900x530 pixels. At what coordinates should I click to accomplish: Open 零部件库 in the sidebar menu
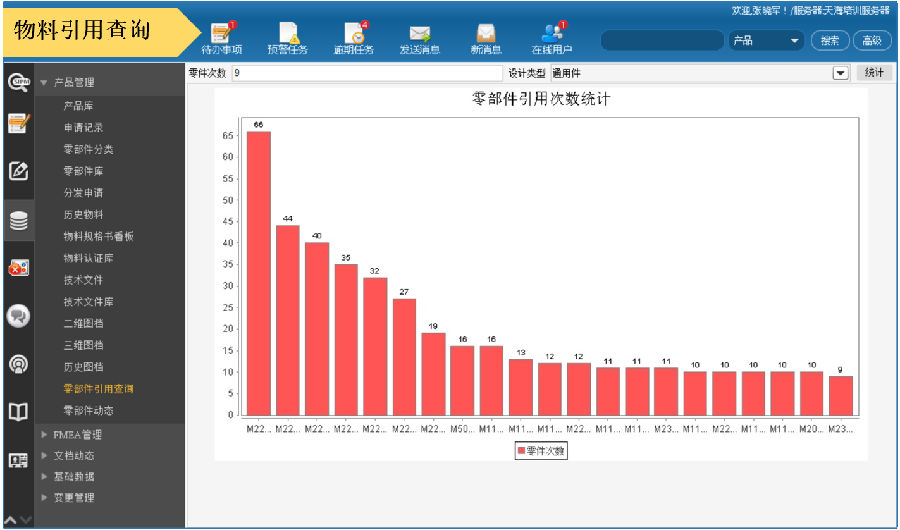click(x=83, y=171)
